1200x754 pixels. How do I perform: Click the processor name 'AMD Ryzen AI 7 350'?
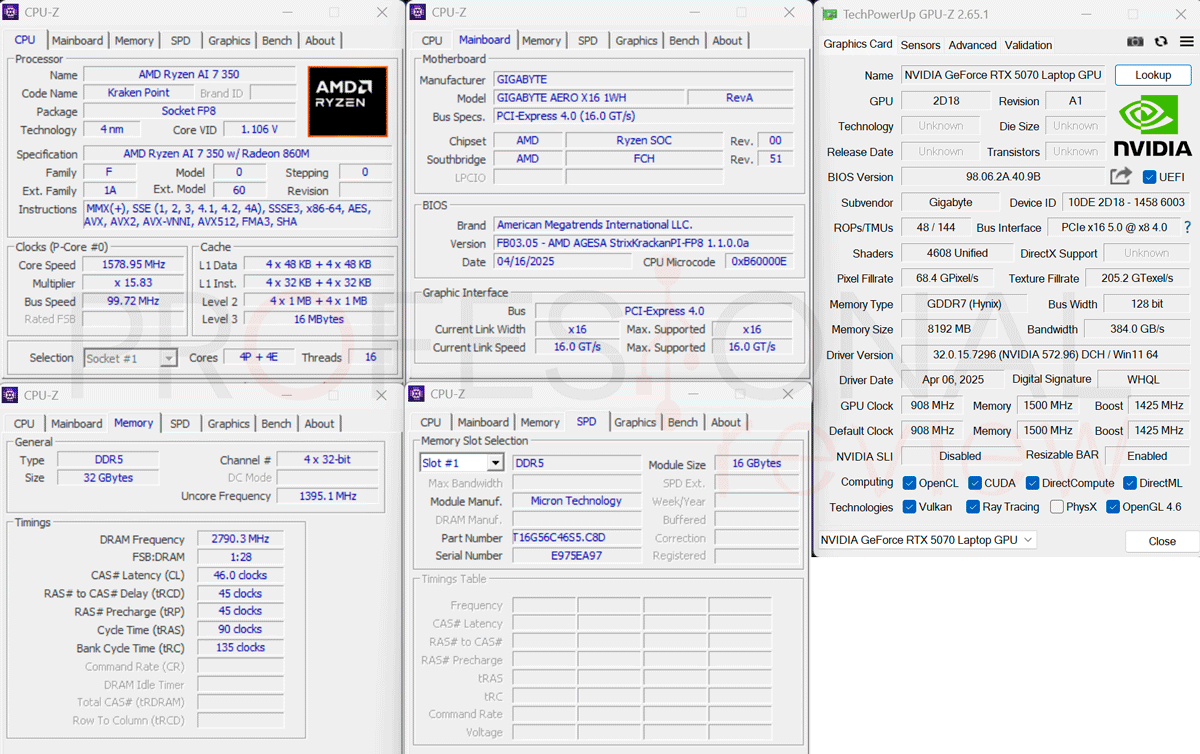click(x=189, y=75)
